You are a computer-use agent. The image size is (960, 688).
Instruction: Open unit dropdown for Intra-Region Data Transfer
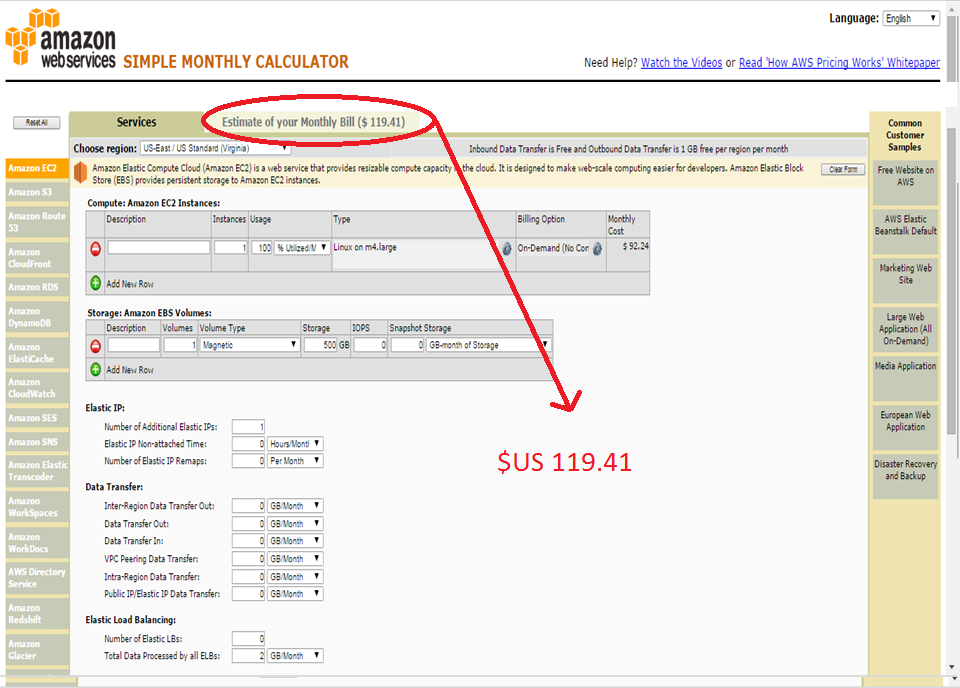[295, 577]
